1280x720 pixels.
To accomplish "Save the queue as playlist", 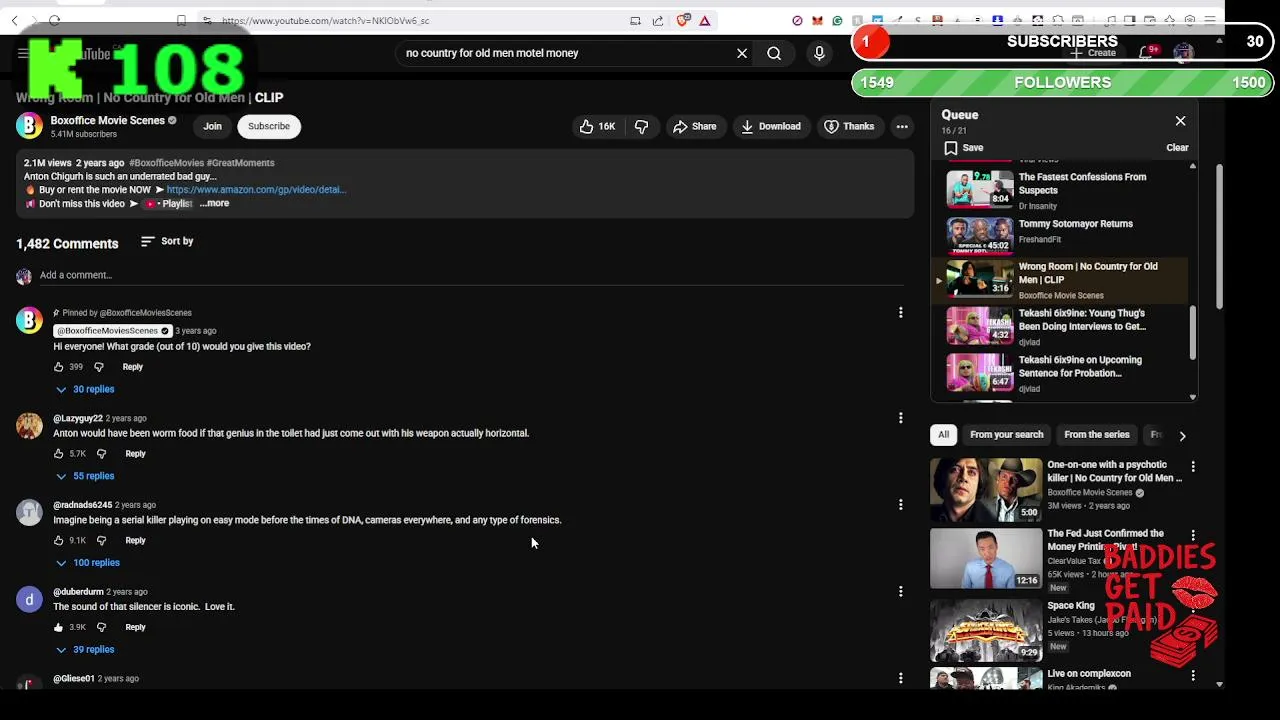I will point(964,148).
